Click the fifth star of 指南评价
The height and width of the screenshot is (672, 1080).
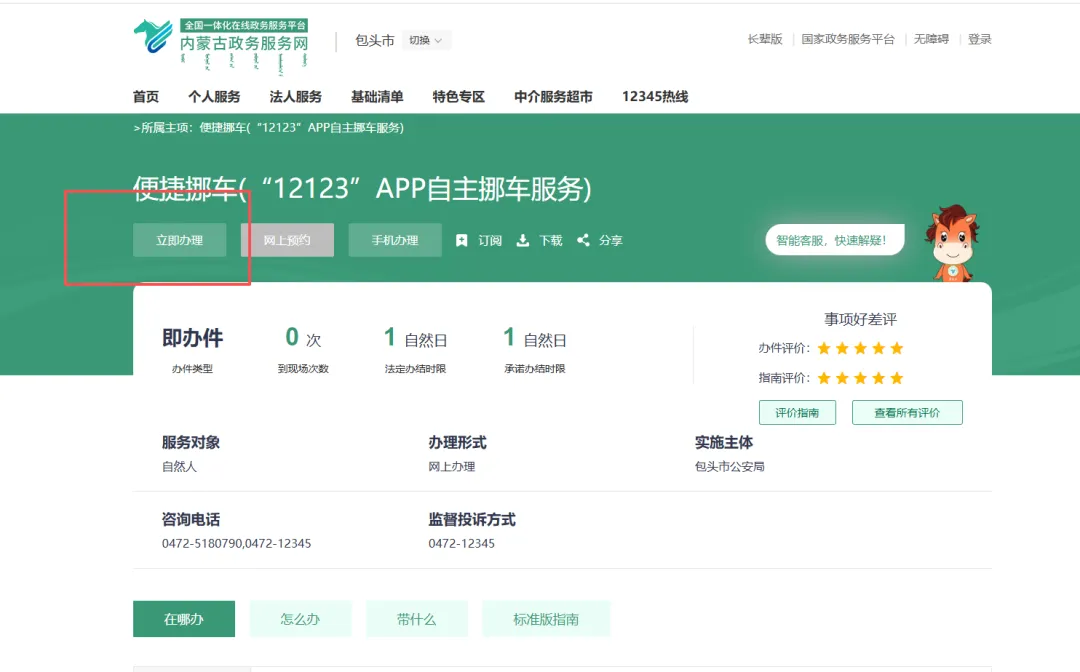click(896, 378)
